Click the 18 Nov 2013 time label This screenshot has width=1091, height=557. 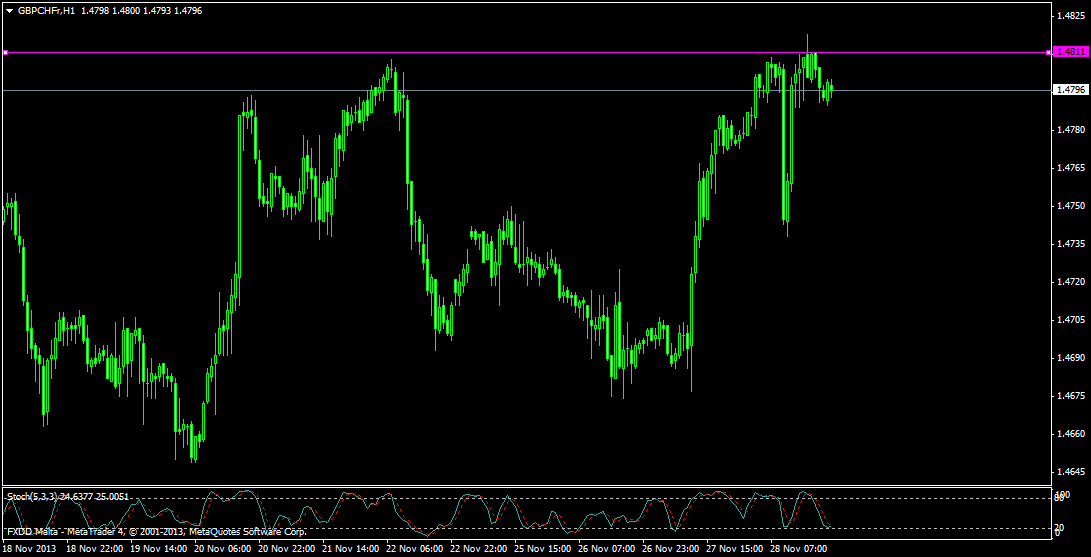click(28, 549)
